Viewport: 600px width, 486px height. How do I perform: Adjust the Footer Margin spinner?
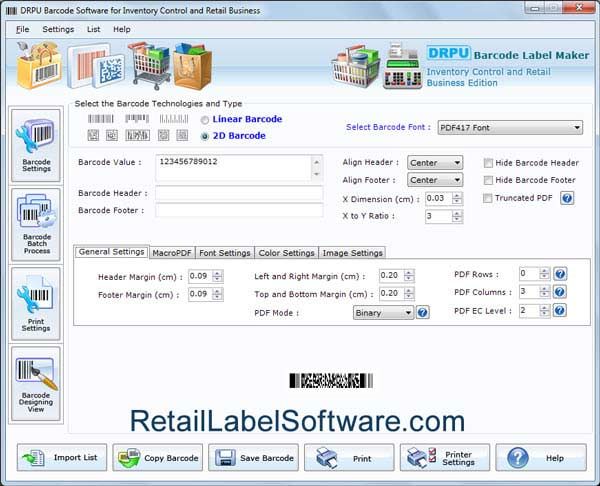click(217, 294)
